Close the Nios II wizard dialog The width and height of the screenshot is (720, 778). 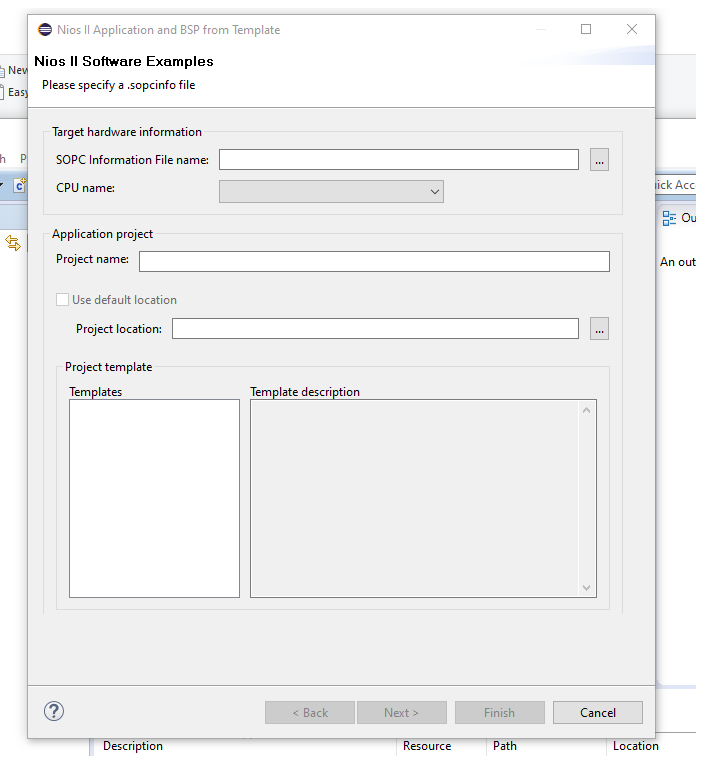pos(632,29)
